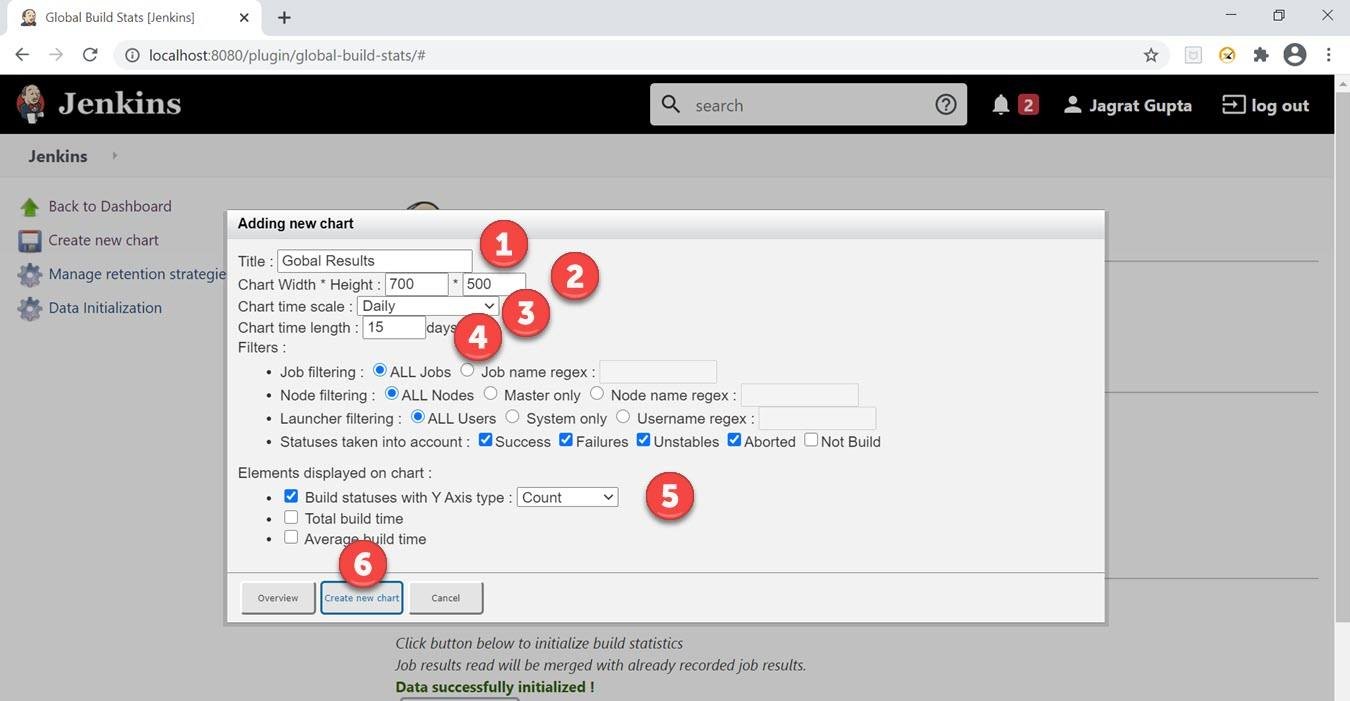Click the chart width field showing 700
Viewport: 1350px width, 701px height.
tap(416, 285)
